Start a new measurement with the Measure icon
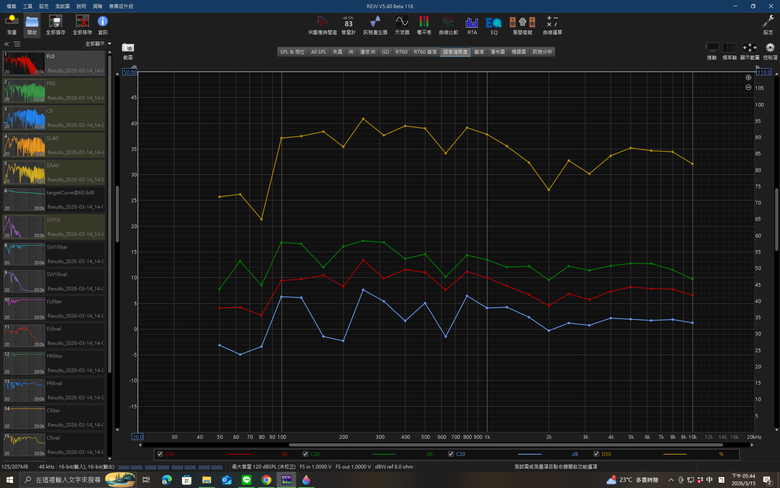The height and width of the screenshot is (488, 780). click(11, 24)
